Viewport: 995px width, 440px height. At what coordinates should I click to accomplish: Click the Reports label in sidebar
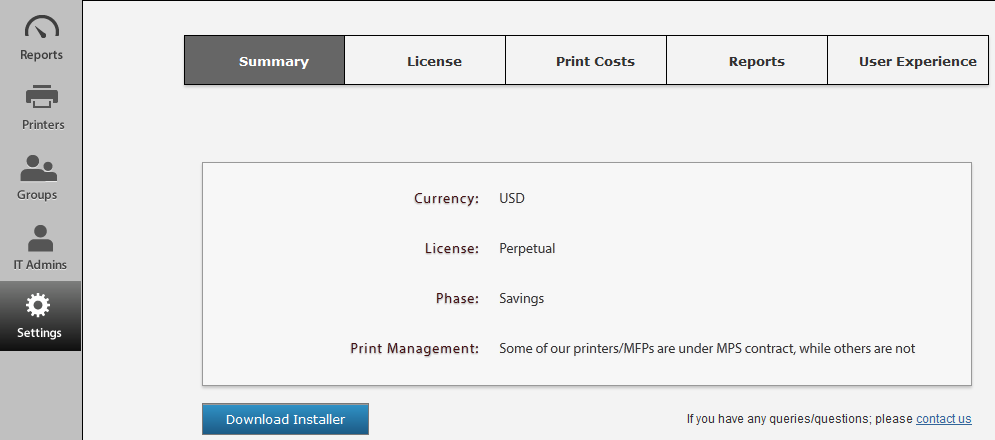click(41, 55)
